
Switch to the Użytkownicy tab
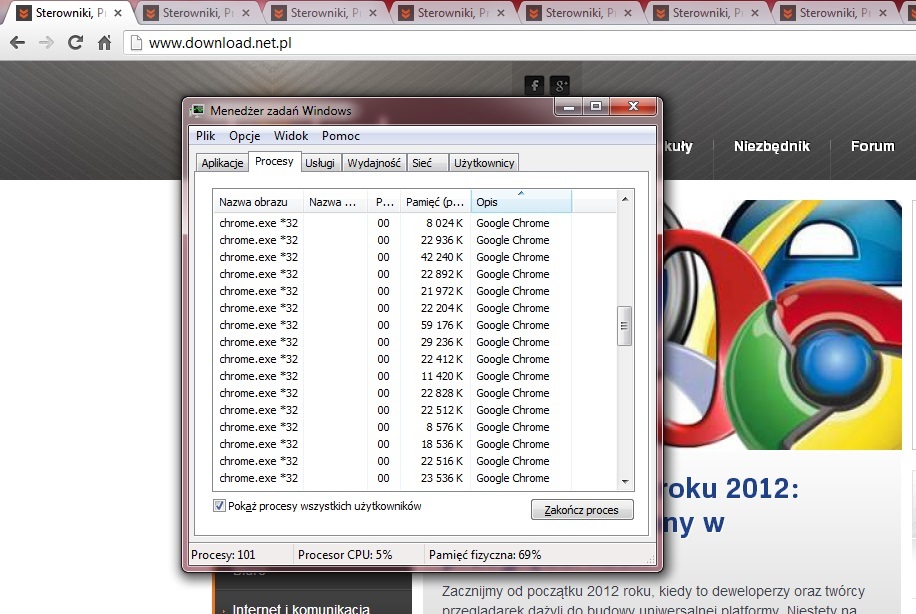(484, 163)
